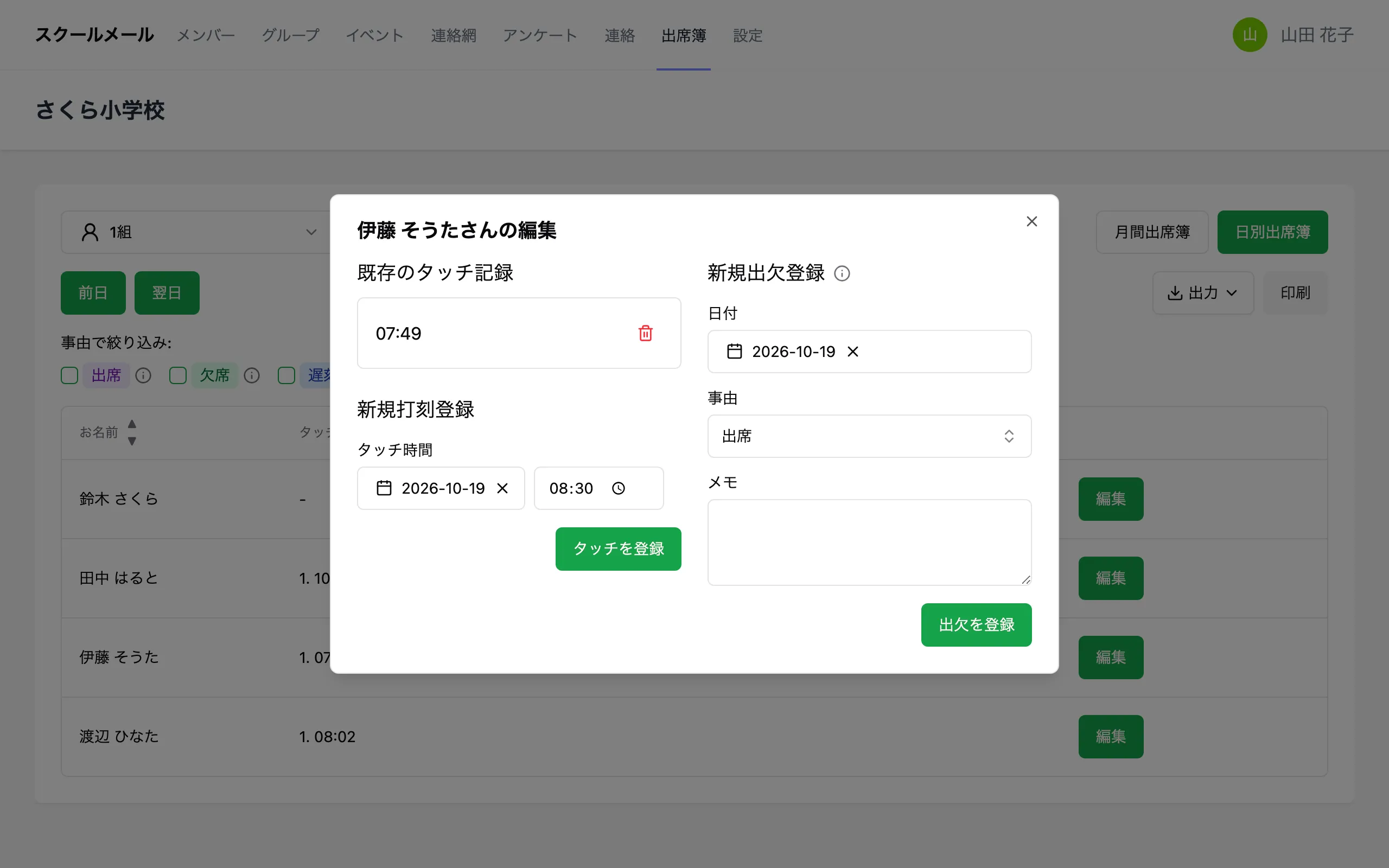Open calendar icon in タッチ時間 date field

click(384, 488)
